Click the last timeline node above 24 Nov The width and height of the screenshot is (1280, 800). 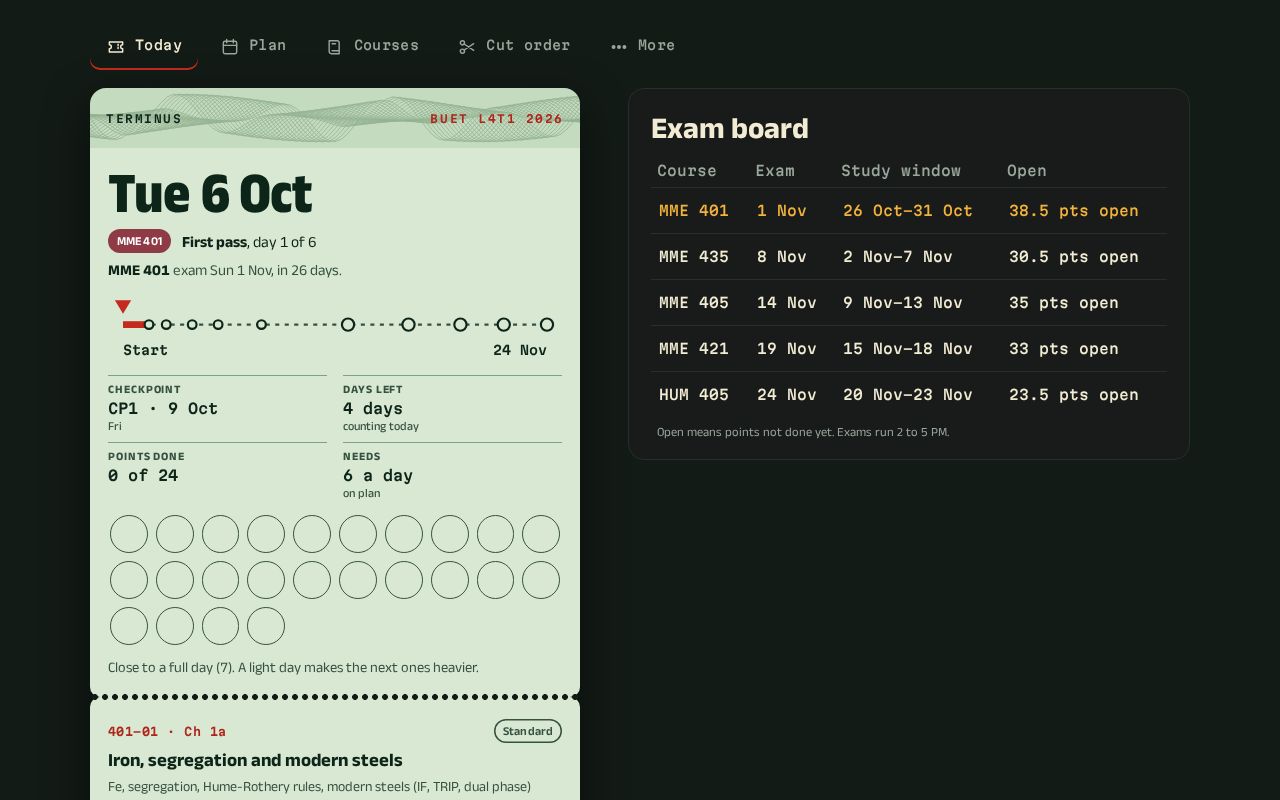(x=547, y=324)
